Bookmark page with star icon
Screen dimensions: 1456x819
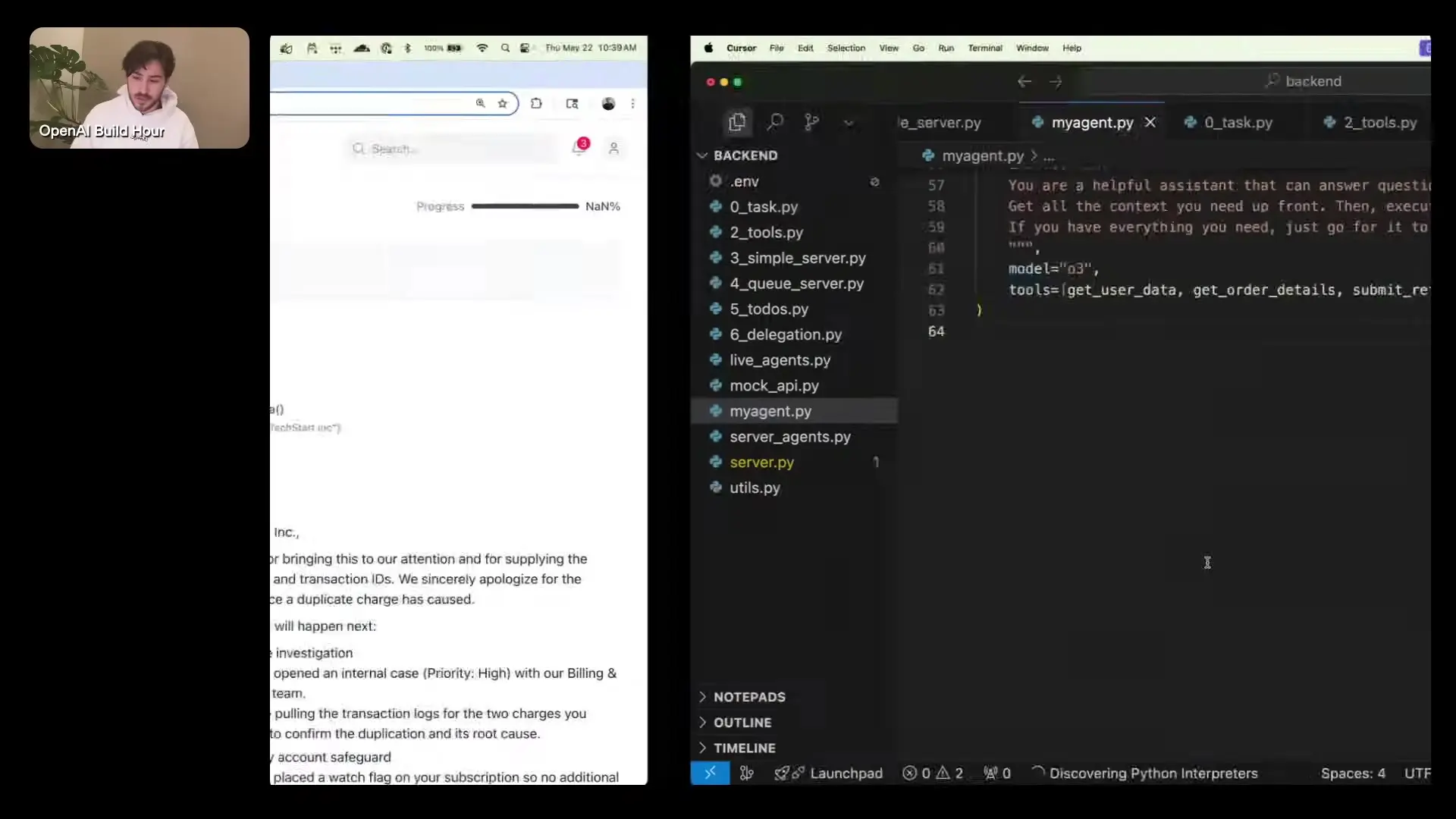tap(502, 104)
